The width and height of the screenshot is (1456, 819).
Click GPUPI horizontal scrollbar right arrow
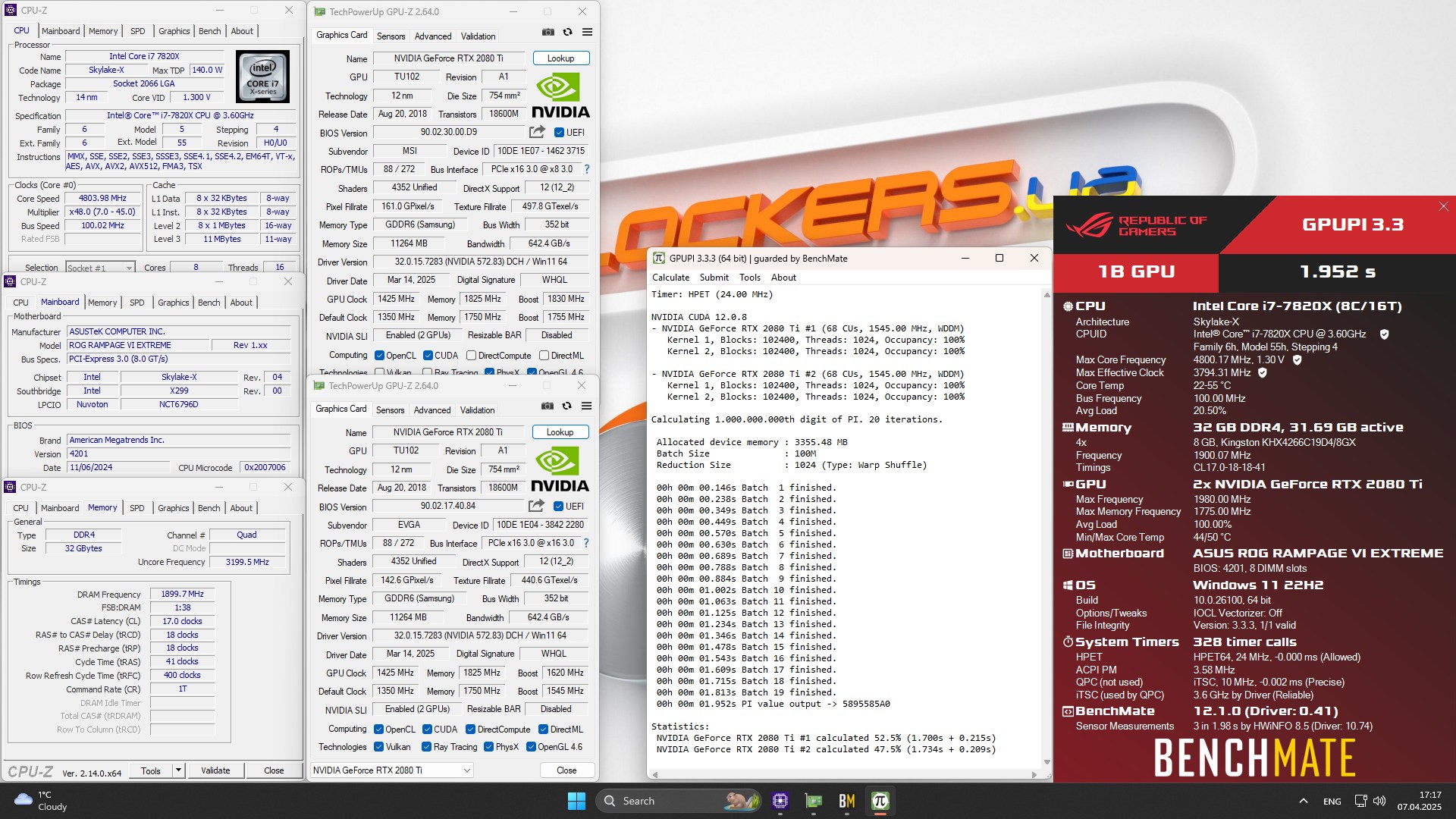point(1034,774)
